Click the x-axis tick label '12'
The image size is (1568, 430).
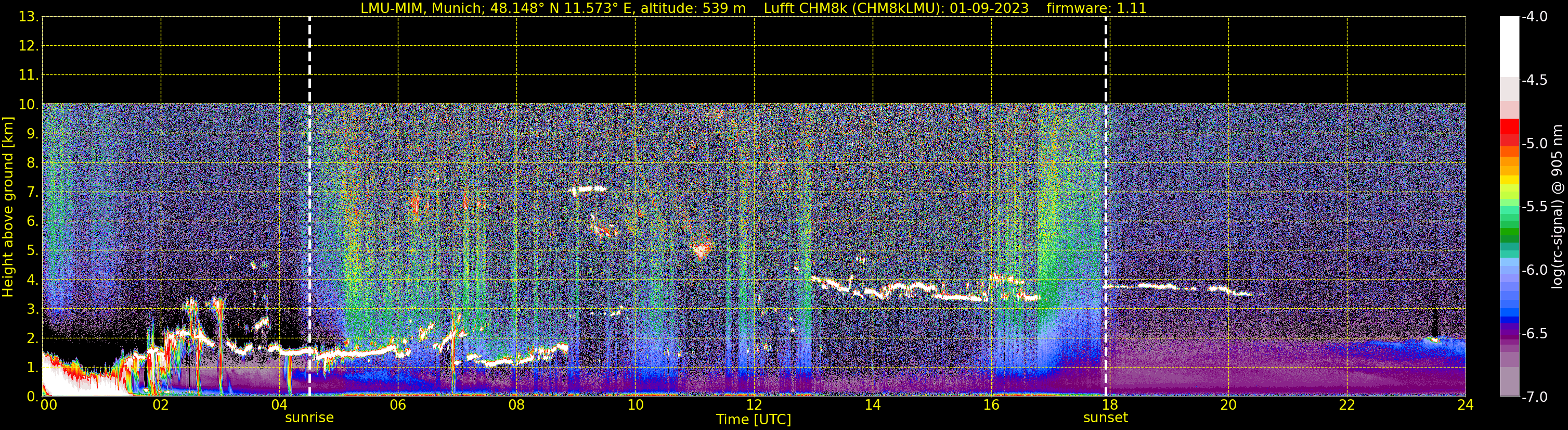pos(754,405)
